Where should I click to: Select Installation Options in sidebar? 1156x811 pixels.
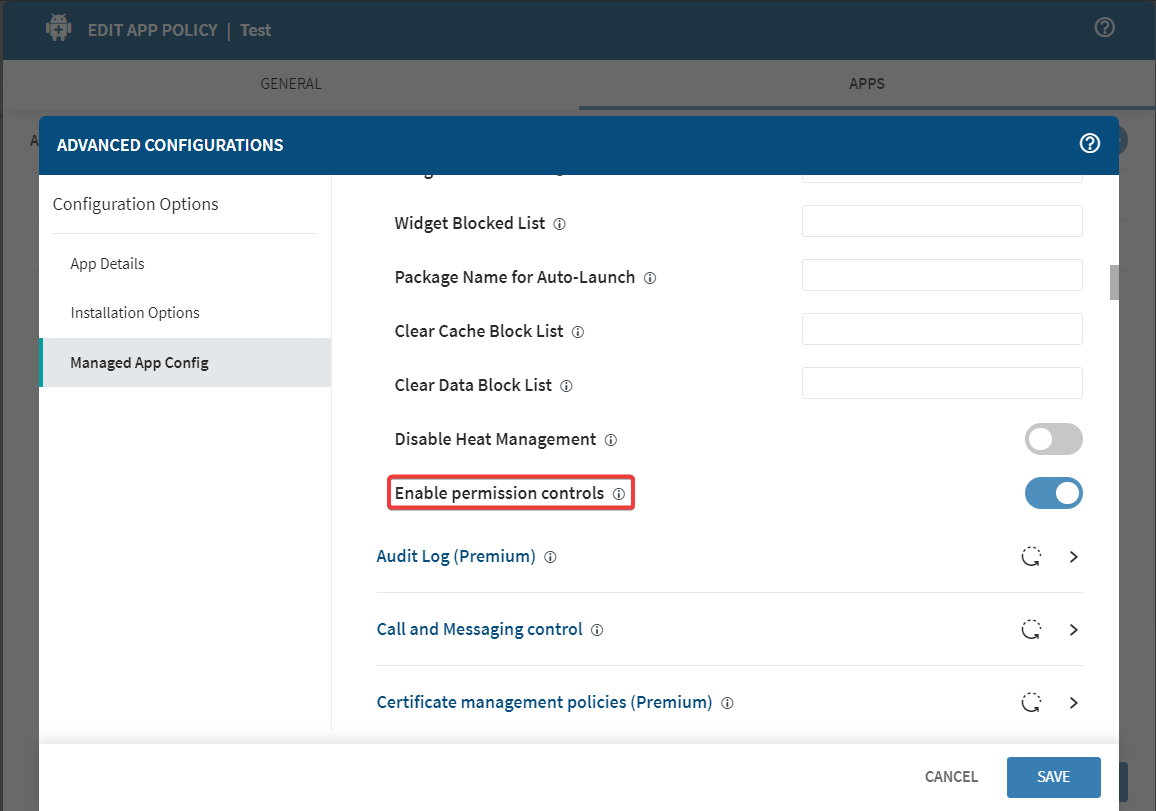pyautogui.click(x=135, y=313)
